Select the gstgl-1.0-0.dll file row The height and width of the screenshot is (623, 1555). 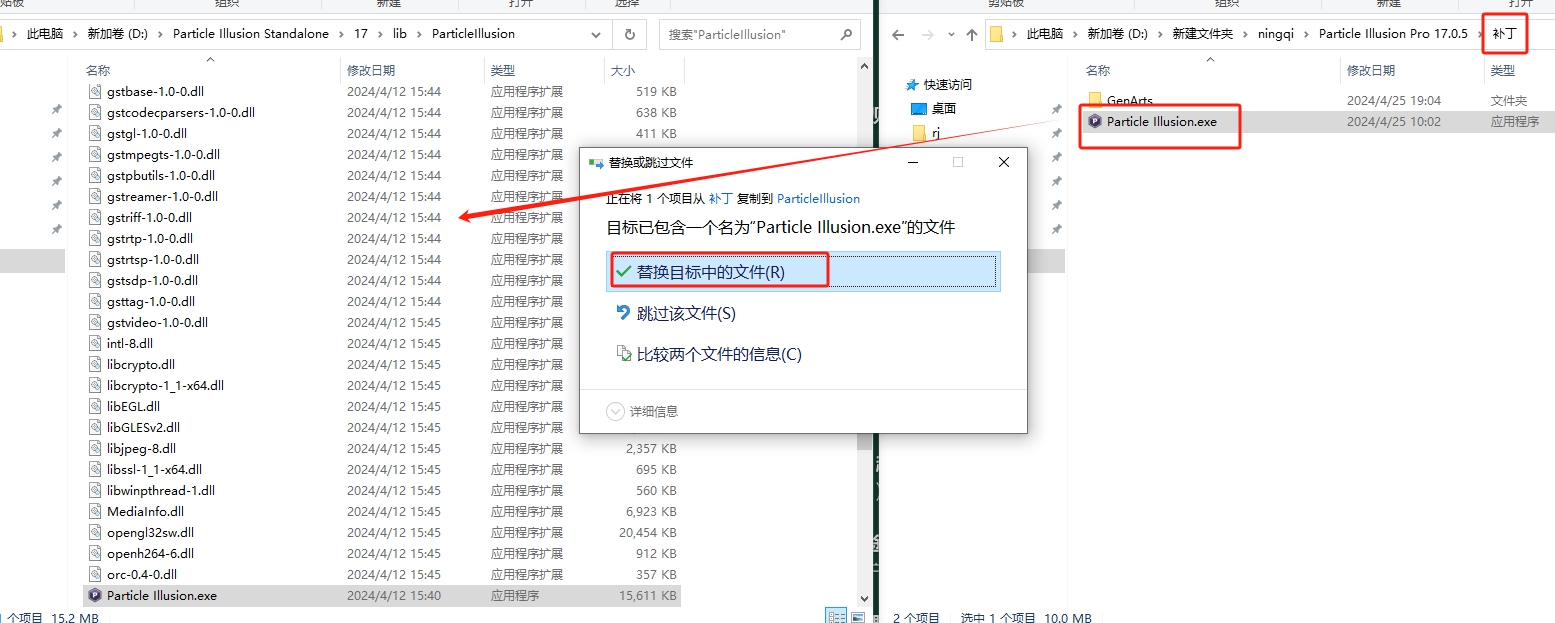coord(381,133)
